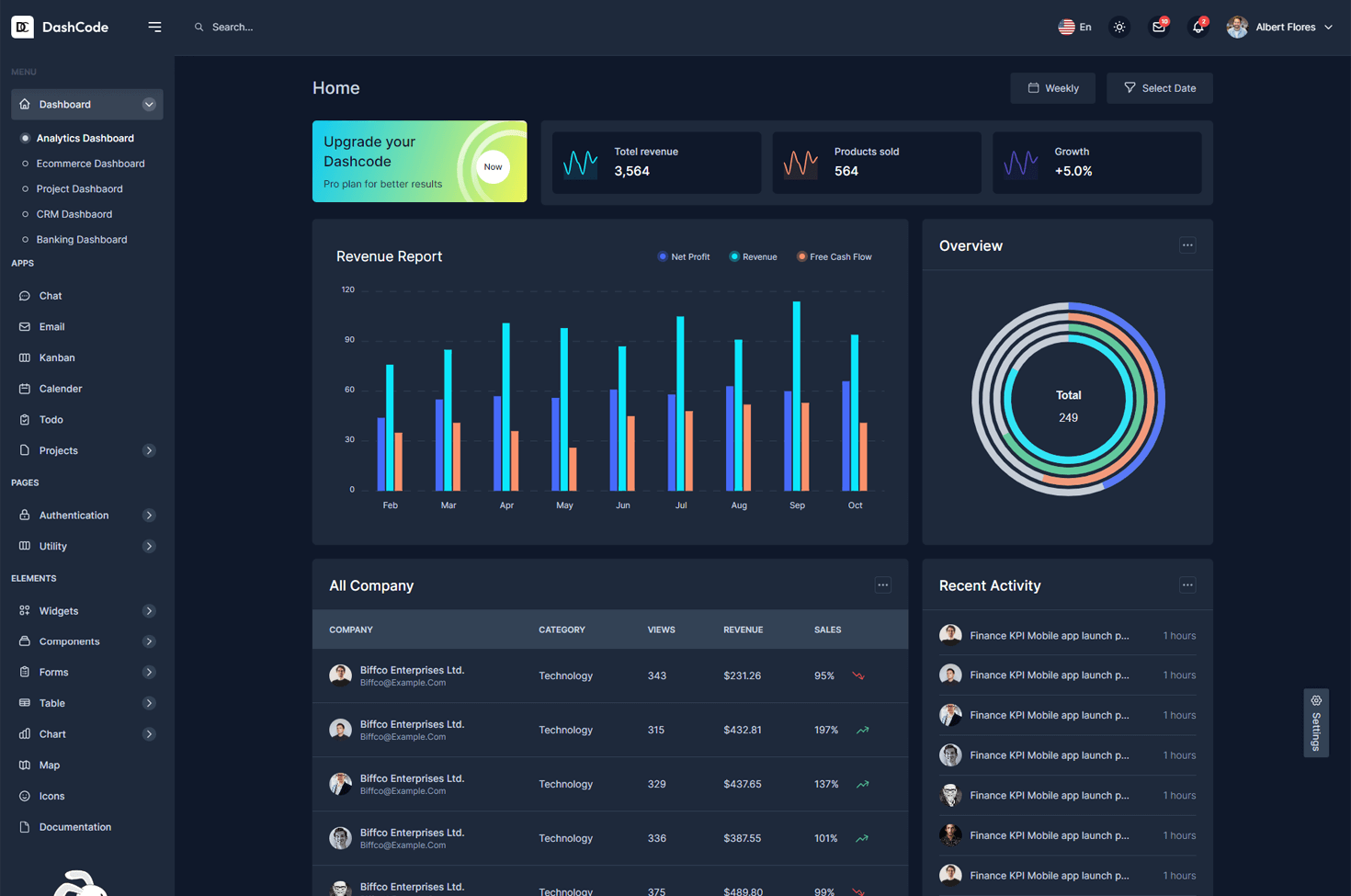Click the Chart bar icon
Image resolution: width=1351 pixels, height=896 pixels.
coord(25,734)
